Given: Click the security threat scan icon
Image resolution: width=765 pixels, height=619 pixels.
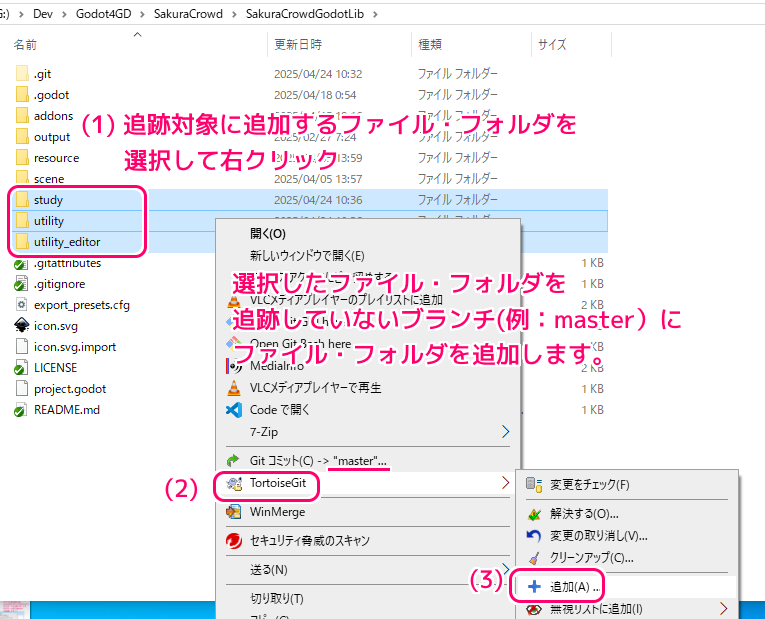Looking at the screenshot, I should point(234,540).
